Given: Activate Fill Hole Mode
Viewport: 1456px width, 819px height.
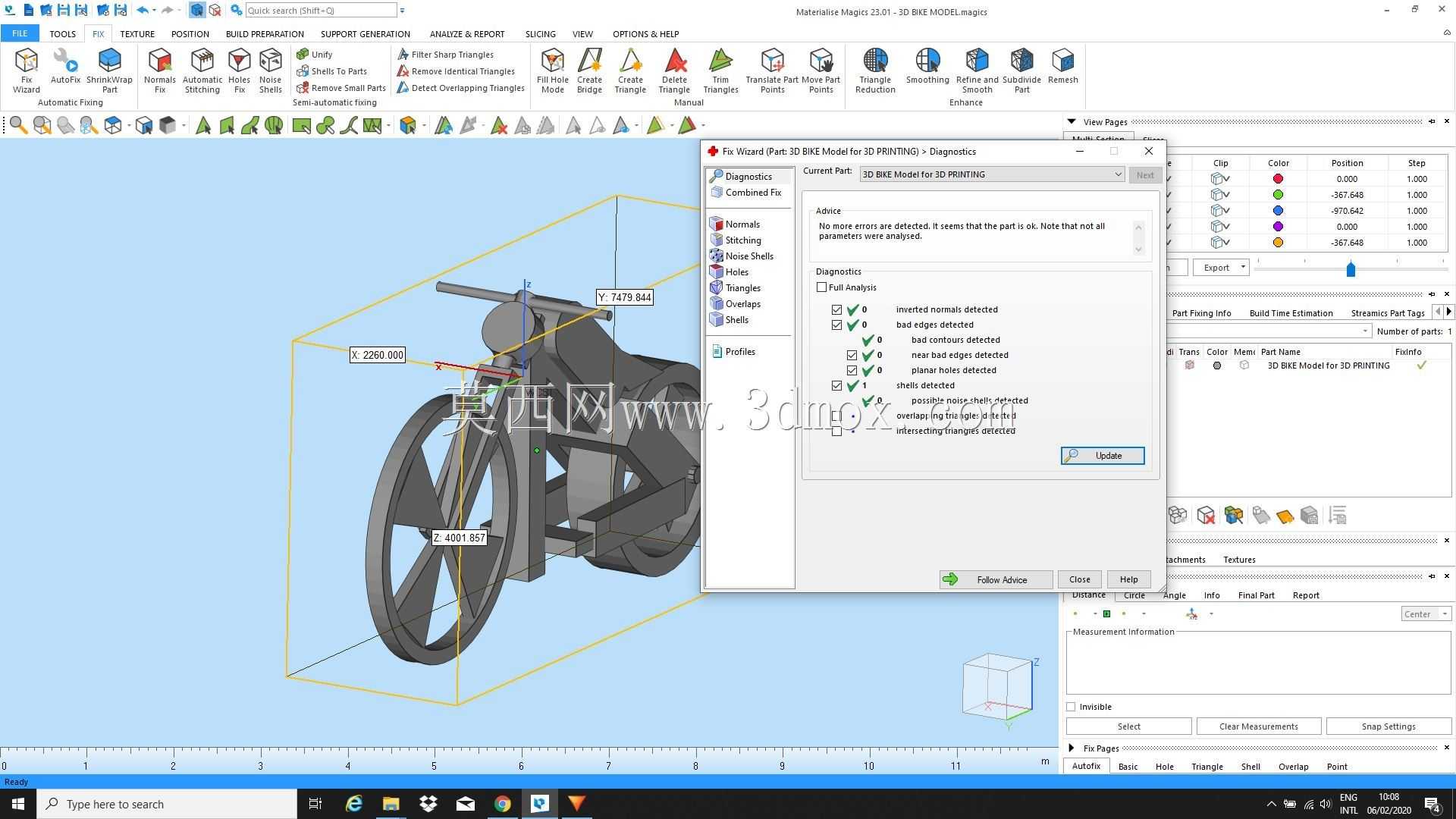Looking at the screenshot, I should tap(553, 71).
